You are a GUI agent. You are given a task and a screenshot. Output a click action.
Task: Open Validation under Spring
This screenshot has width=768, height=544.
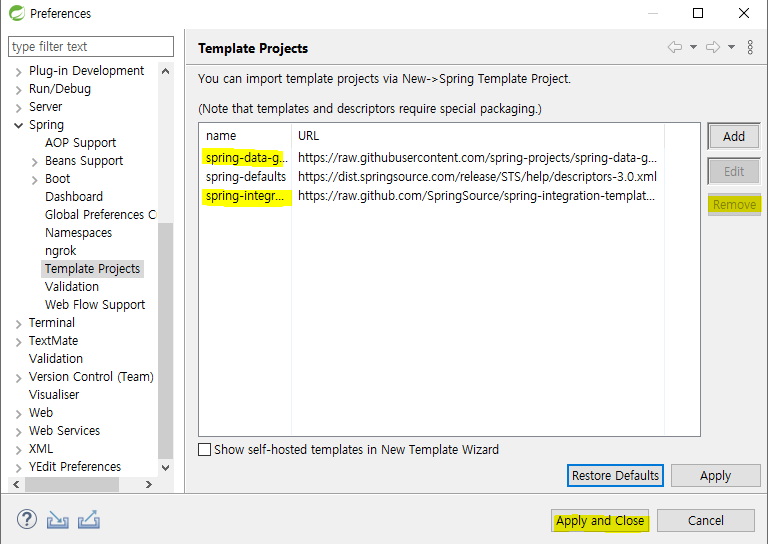pyautogui.click(x=72, y=286)
